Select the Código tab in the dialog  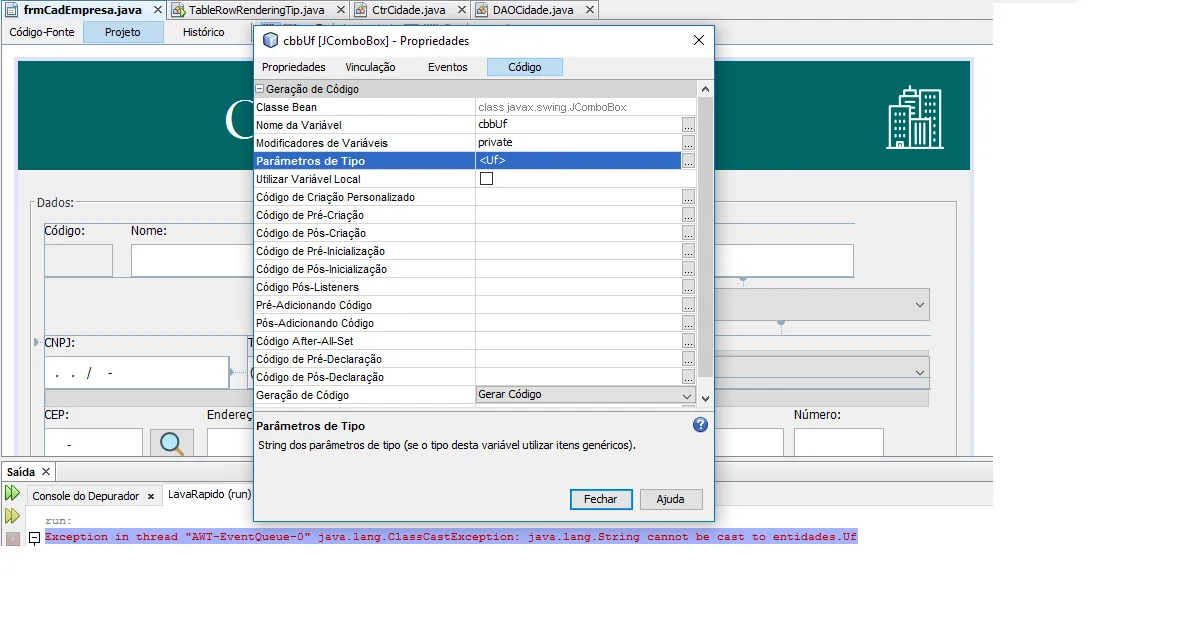point(525,67)
